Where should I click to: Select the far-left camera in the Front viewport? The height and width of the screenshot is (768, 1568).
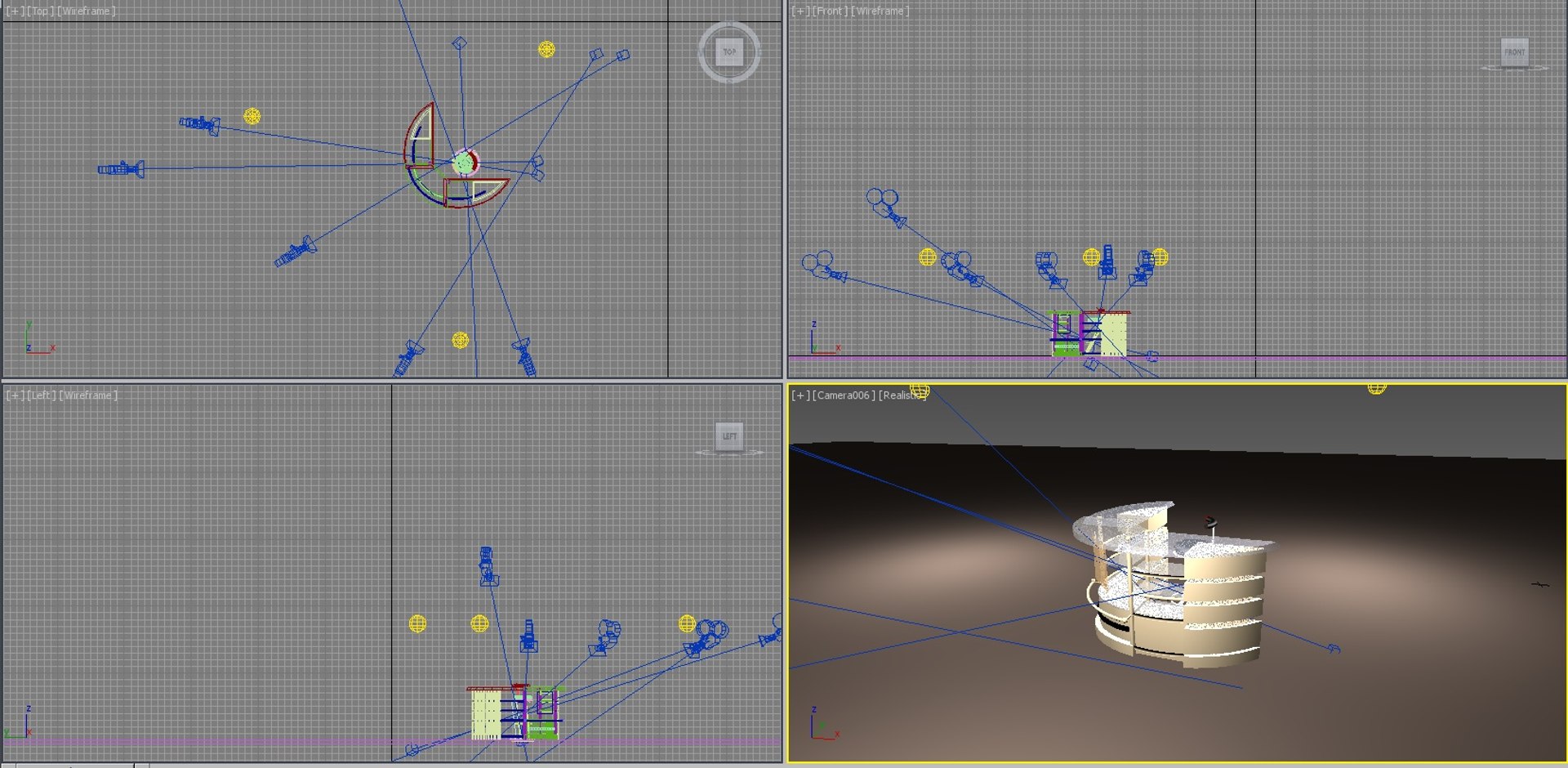click(x=823, y=266)
